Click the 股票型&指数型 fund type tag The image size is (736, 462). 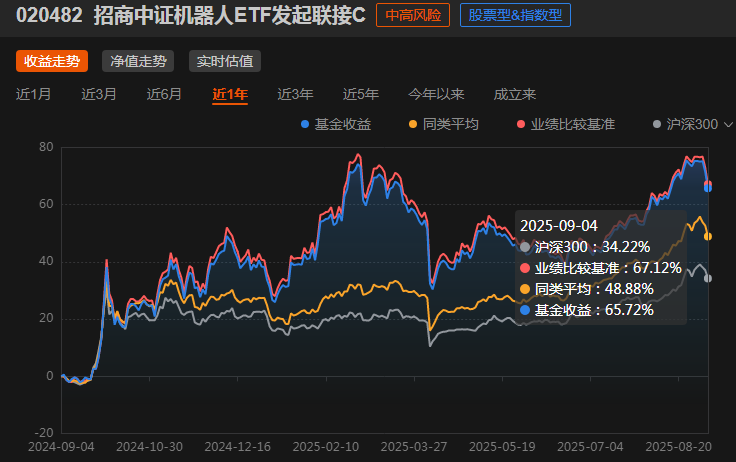515,15
